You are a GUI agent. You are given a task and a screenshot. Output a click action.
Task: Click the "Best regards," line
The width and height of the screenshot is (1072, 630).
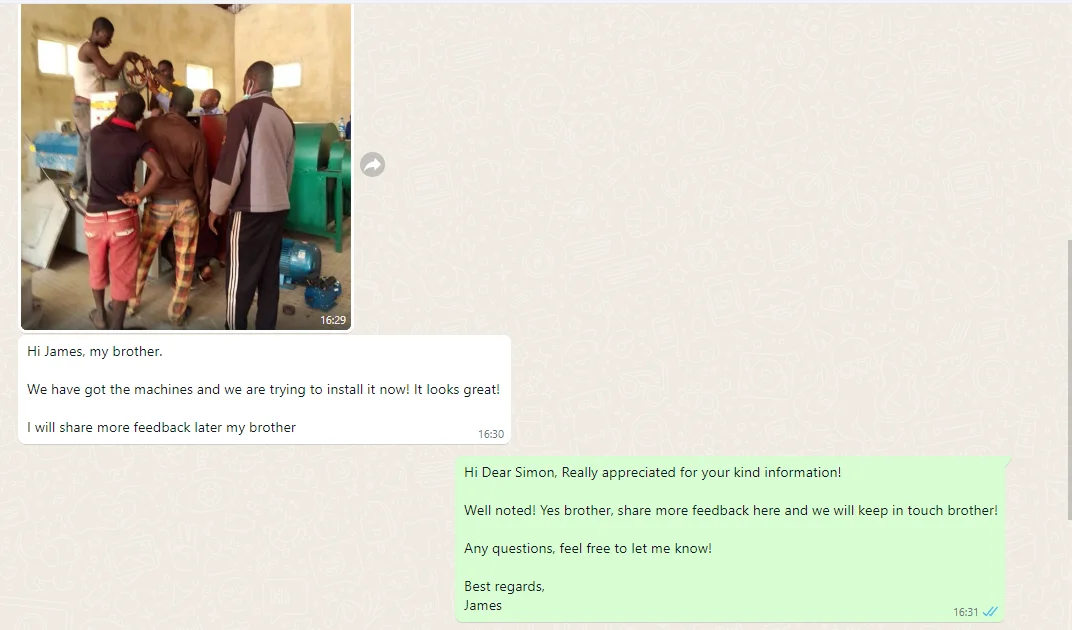coord(504,586)
